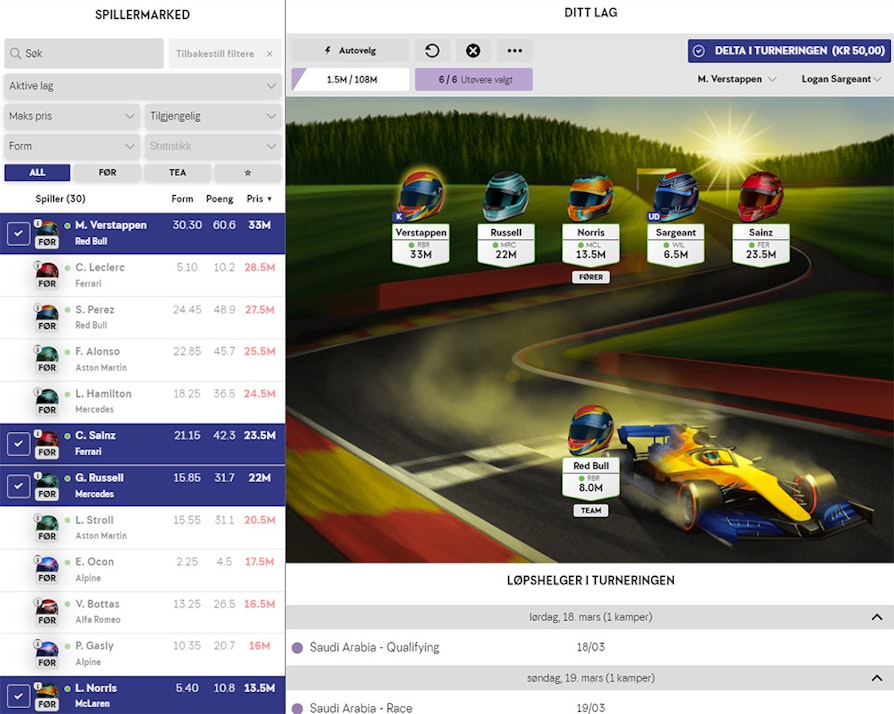Select the ALL filter tab

(x=37, y=173)
